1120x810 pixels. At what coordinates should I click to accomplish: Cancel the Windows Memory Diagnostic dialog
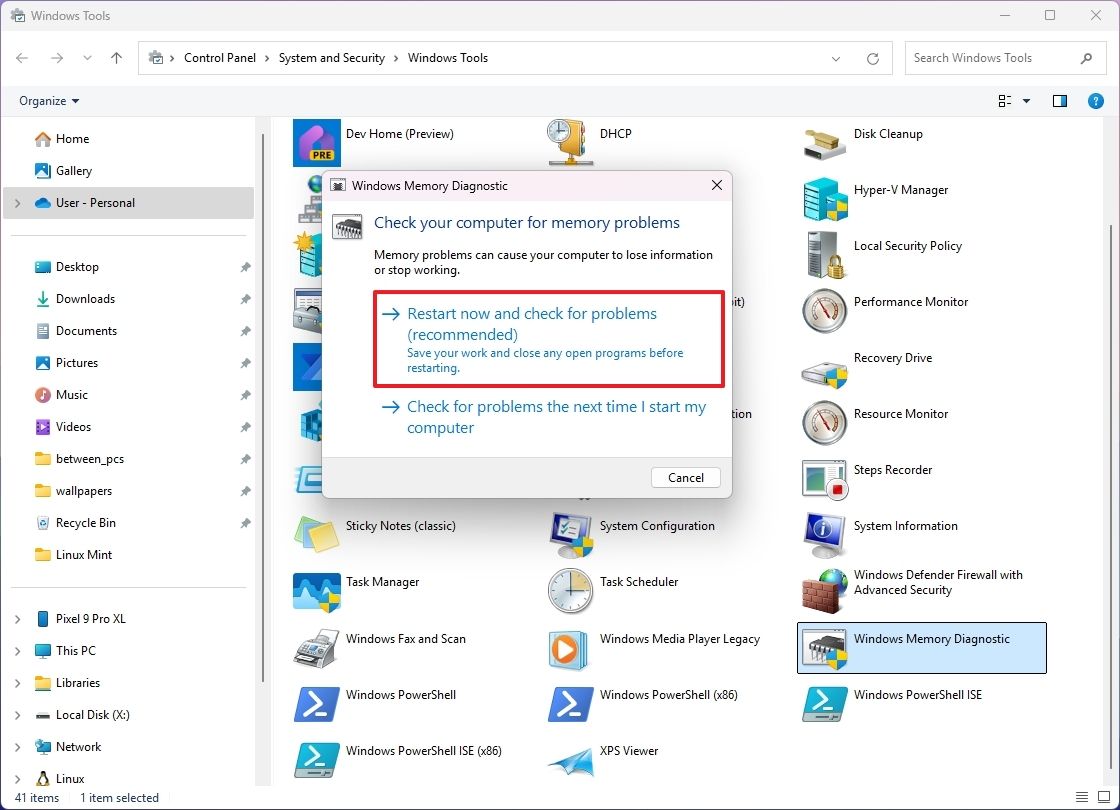[685, 477]
